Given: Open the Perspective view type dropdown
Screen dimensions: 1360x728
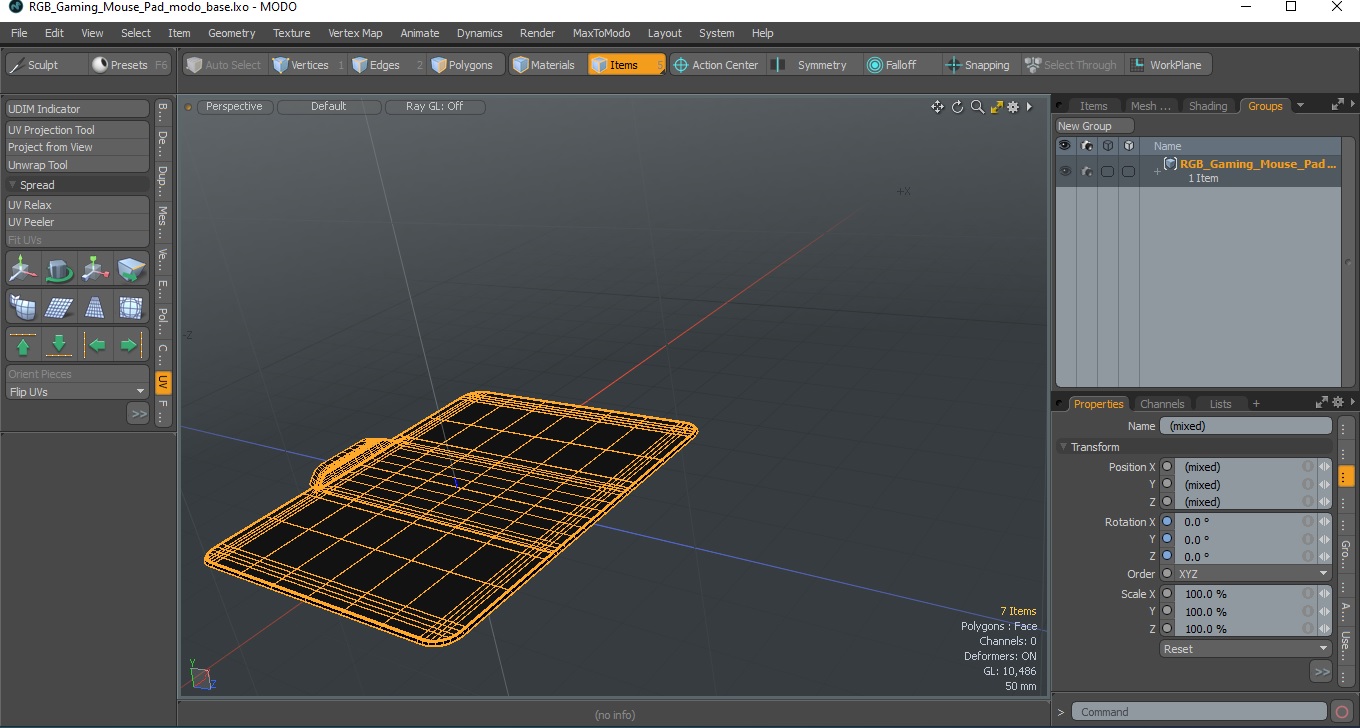Looking at the screenshot, I should coord(234,106).
